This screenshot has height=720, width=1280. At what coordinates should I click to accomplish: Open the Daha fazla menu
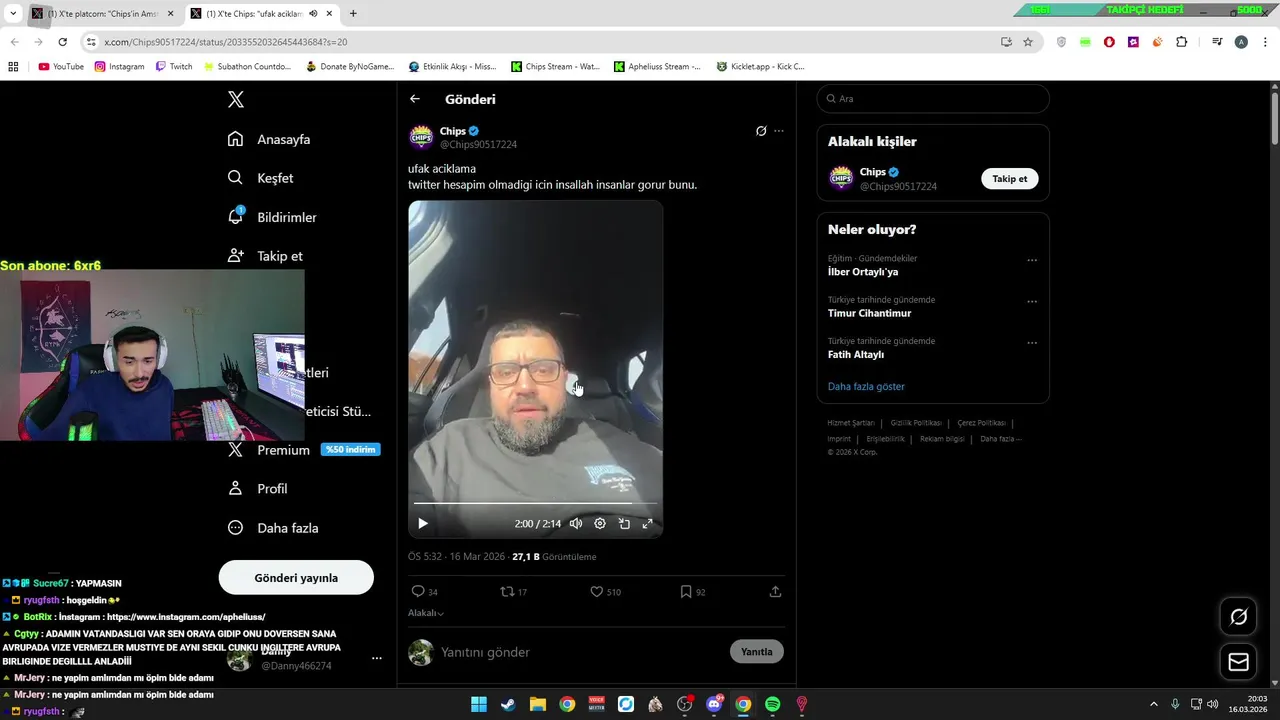tap(273, 528)
